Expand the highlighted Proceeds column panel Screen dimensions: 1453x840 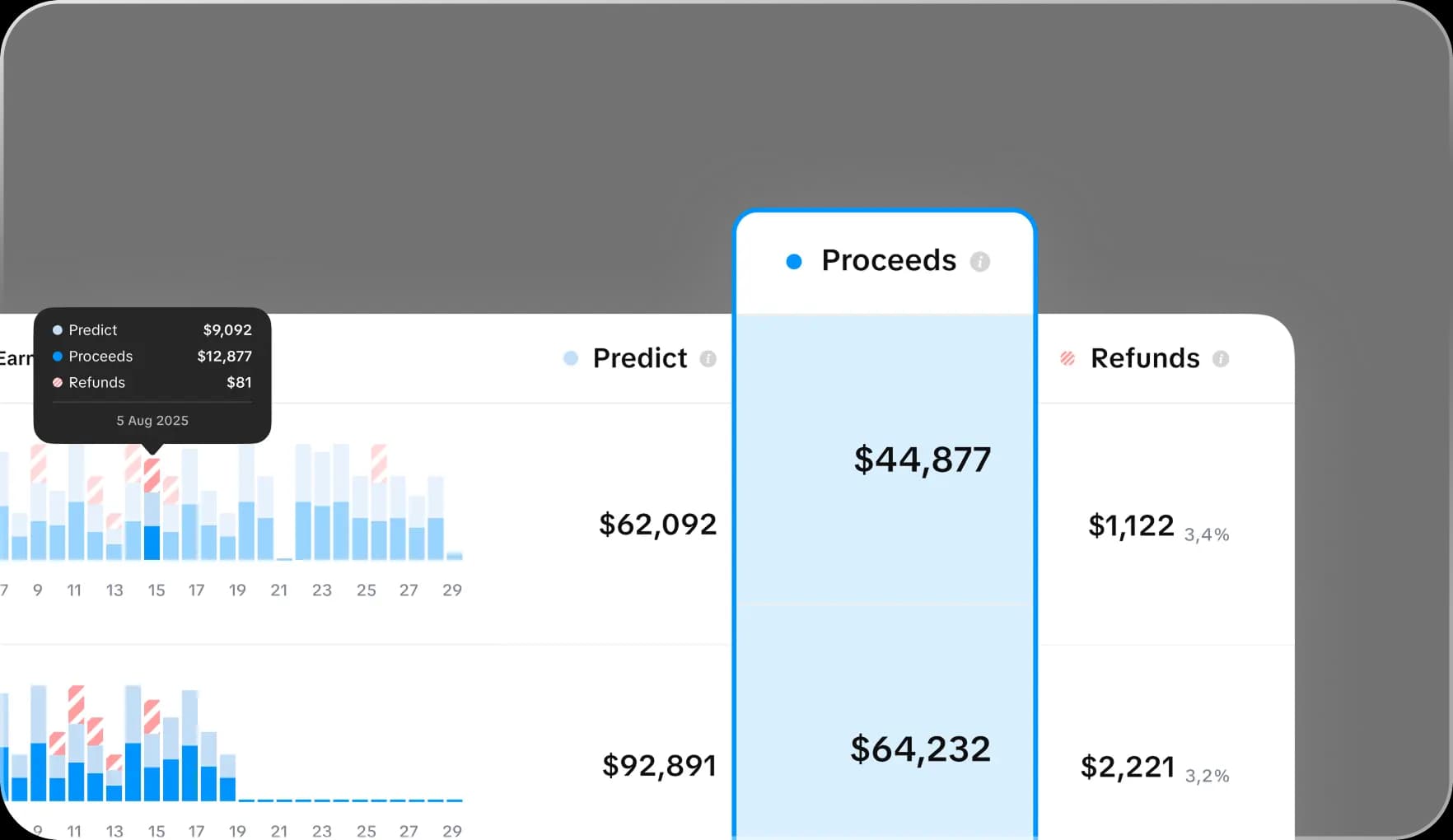[884, 259]
